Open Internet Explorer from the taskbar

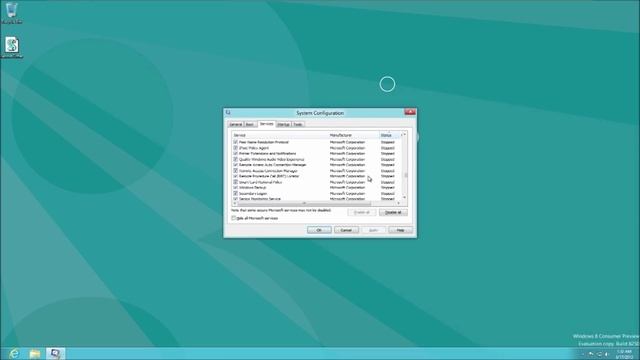click(x=14, y=353)
